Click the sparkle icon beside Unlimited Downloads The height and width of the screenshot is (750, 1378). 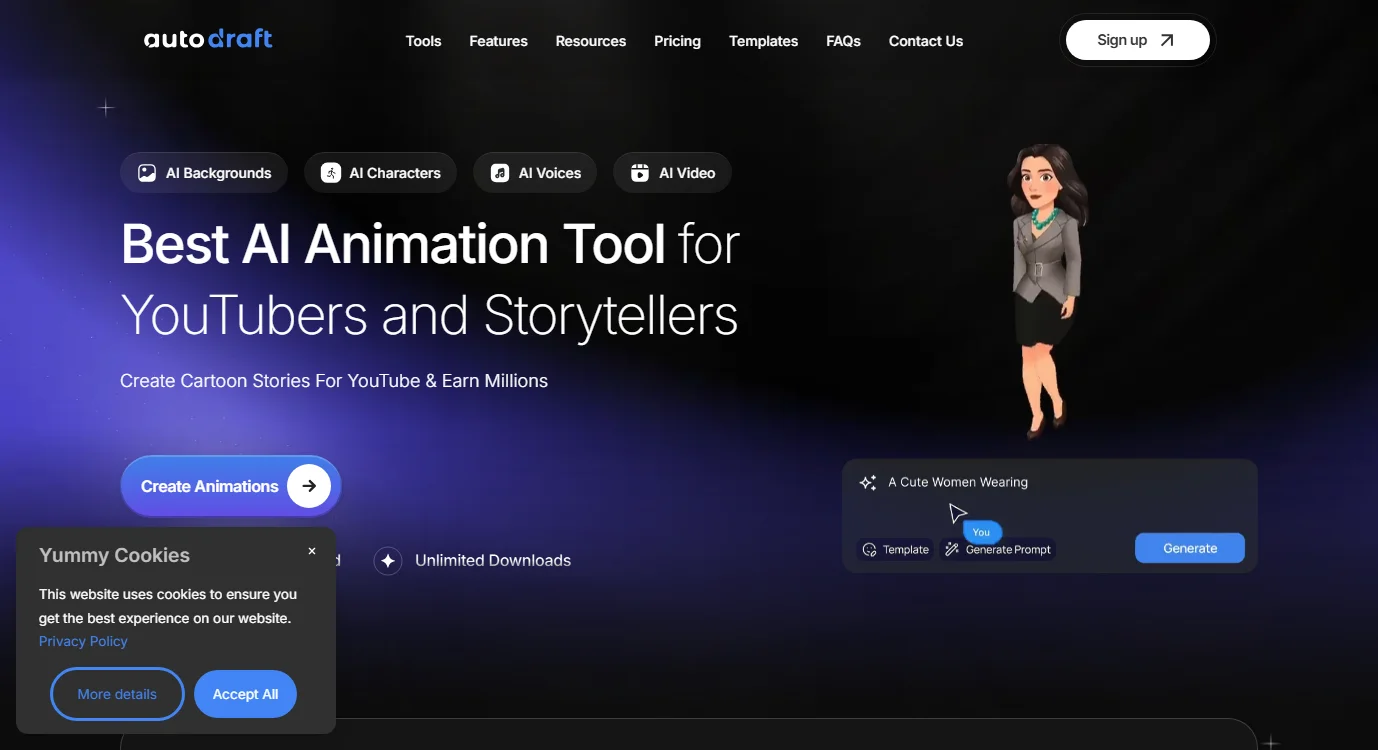pos(388,561)
